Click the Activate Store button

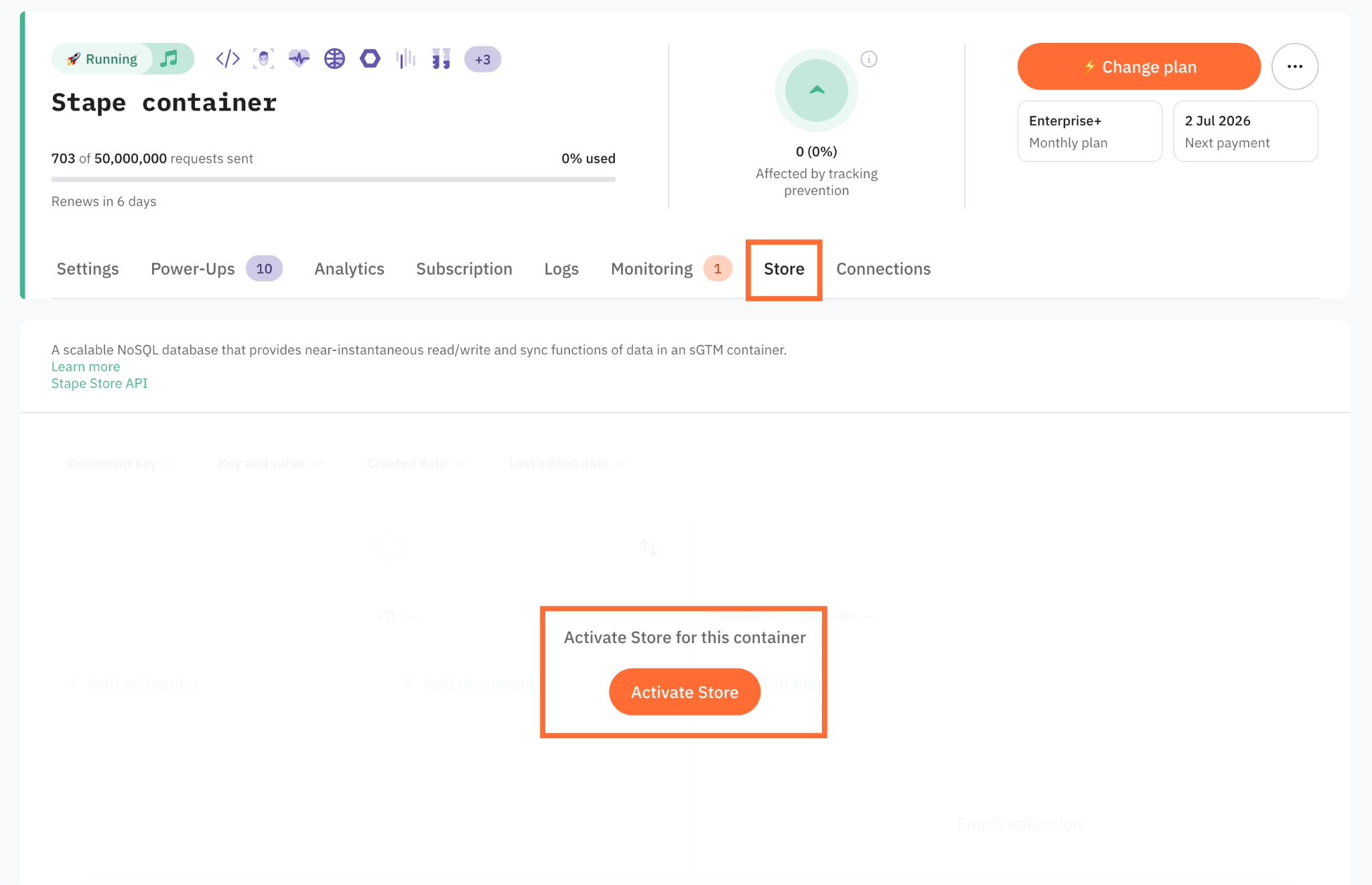point(685,691)
